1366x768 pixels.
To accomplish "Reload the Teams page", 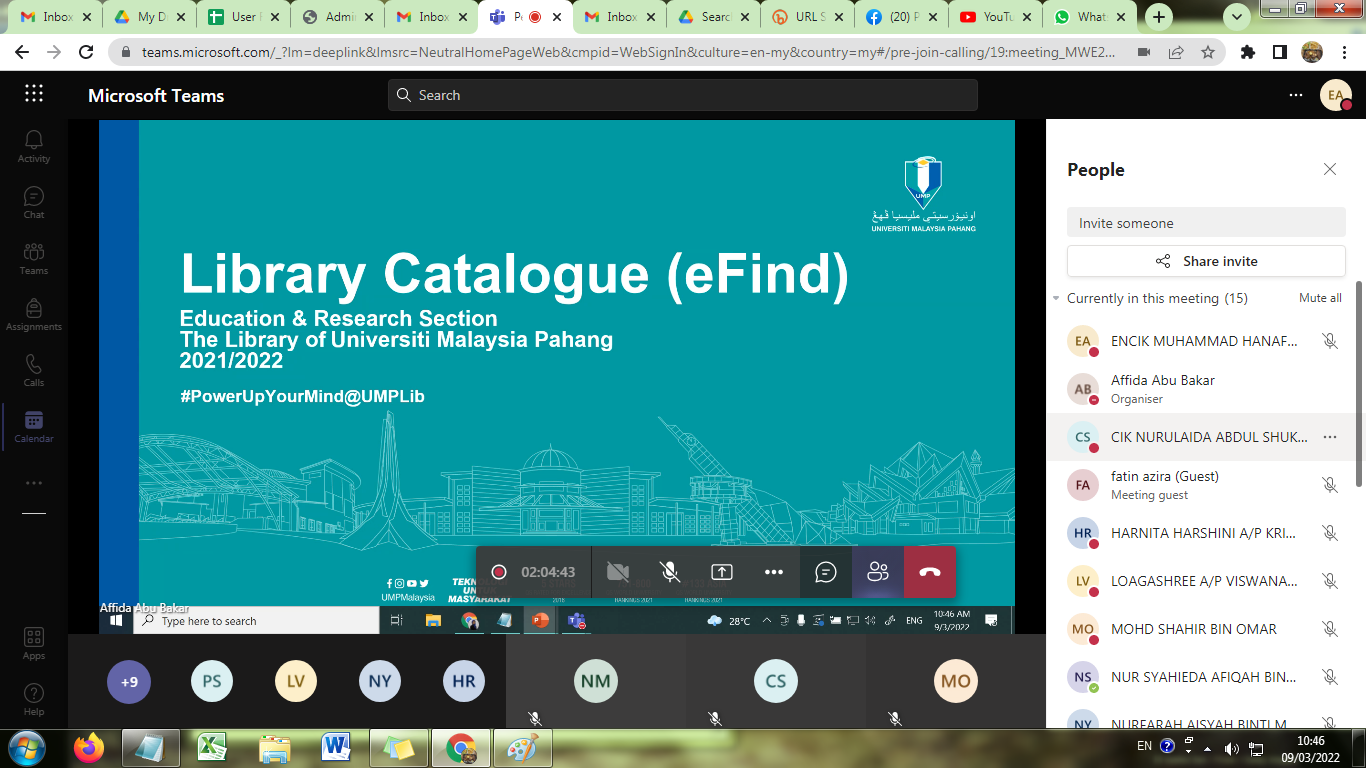I will [x=86, y=52].
